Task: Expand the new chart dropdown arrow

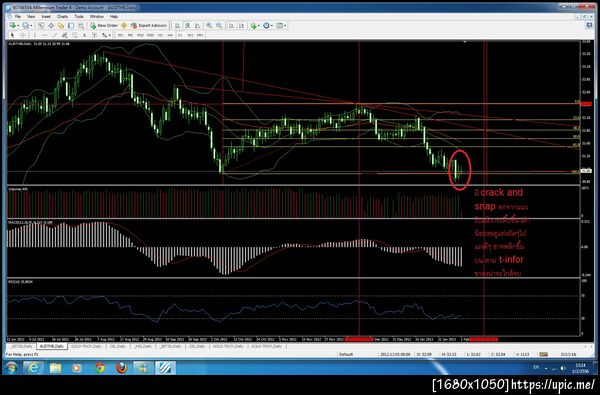Action: pos(18,25)
